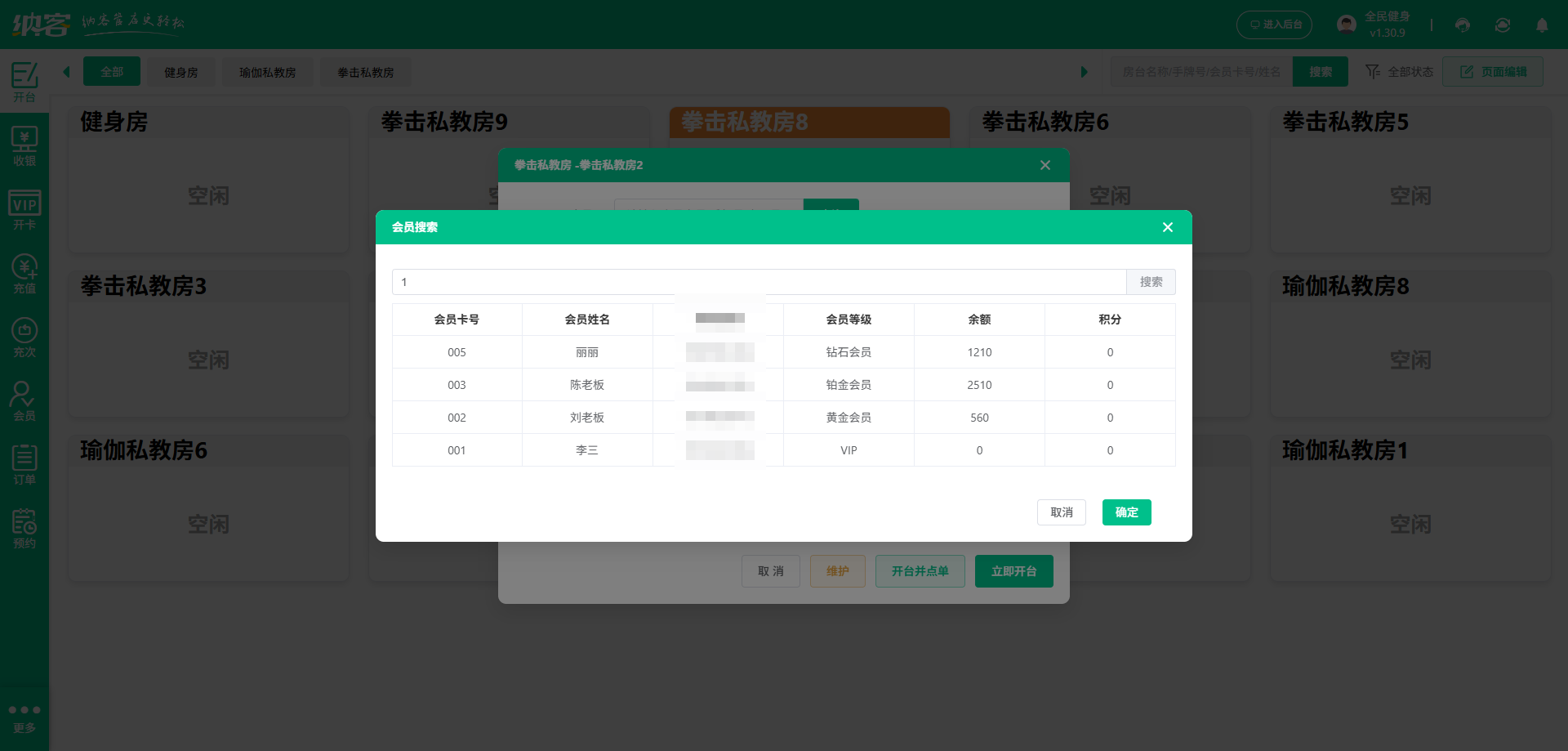Image resolution: width=1568 pixels, height=751 pixels.
Task: Expand the 更多 more menu
Action: (24, 717)
